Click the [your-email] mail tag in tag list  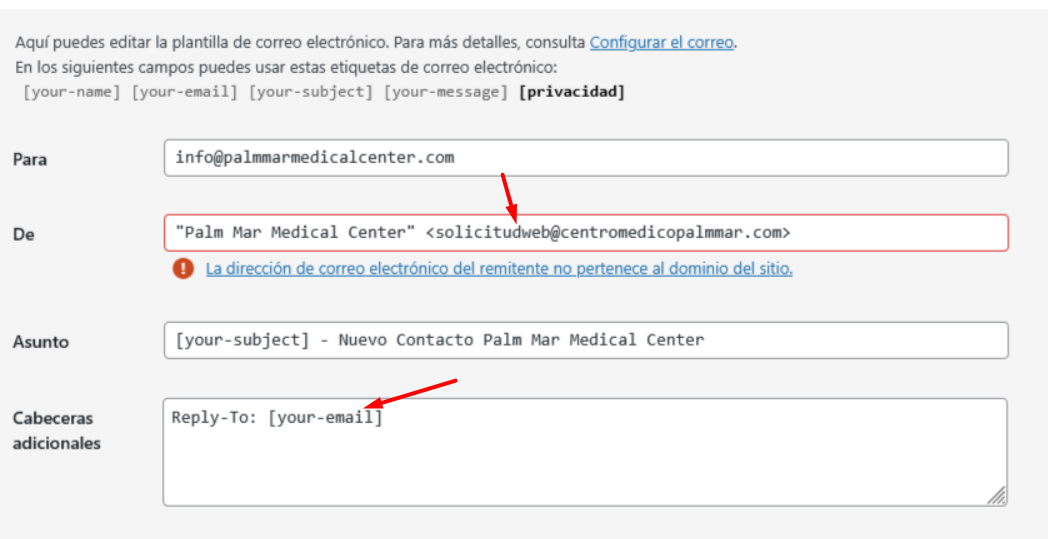click(x=185, y=92)
